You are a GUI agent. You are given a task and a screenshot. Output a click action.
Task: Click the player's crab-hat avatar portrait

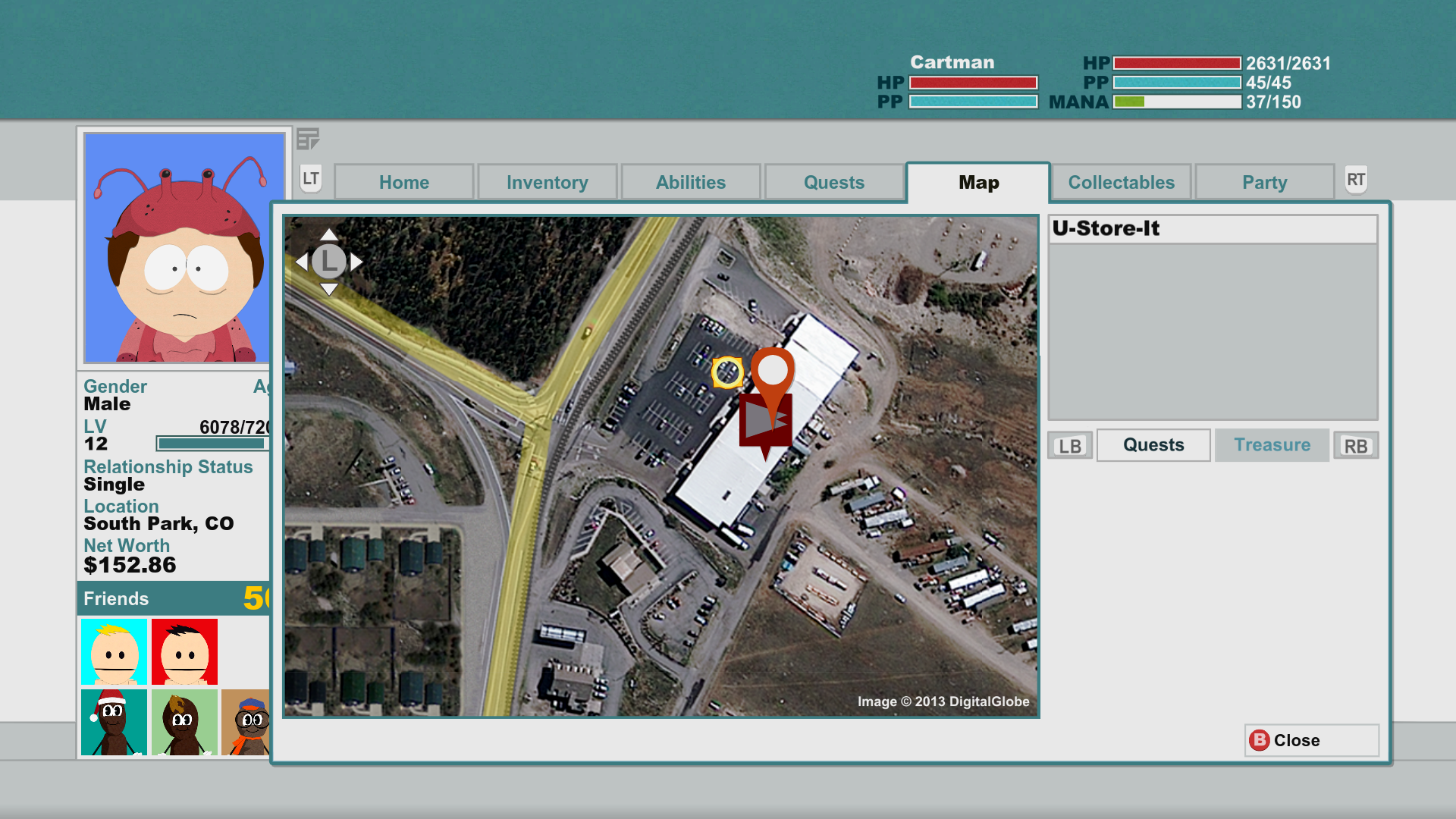184,248
